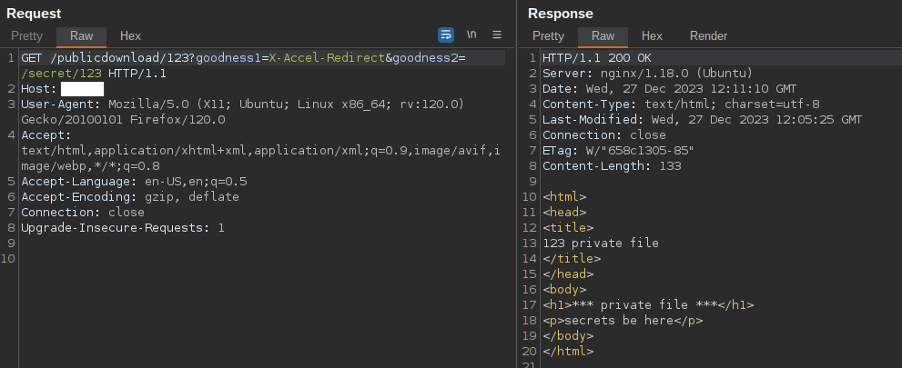The width and height of the screenshot is (902, 368).
Task: Select the Request Raw tab
Action: [82, 36]
